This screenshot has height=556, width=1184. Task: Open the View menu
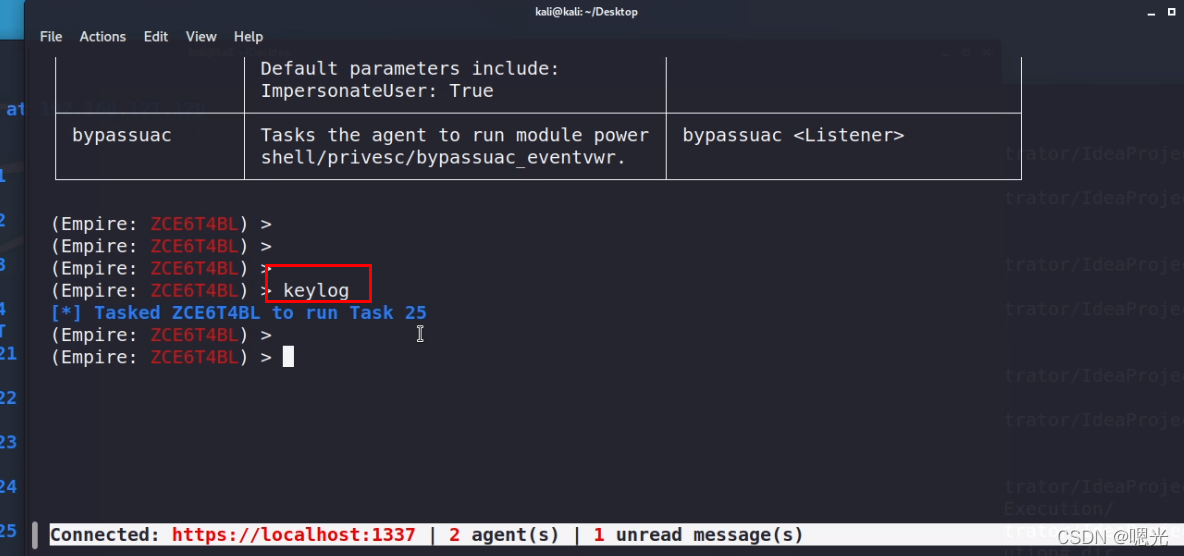(x=201, y=36)
